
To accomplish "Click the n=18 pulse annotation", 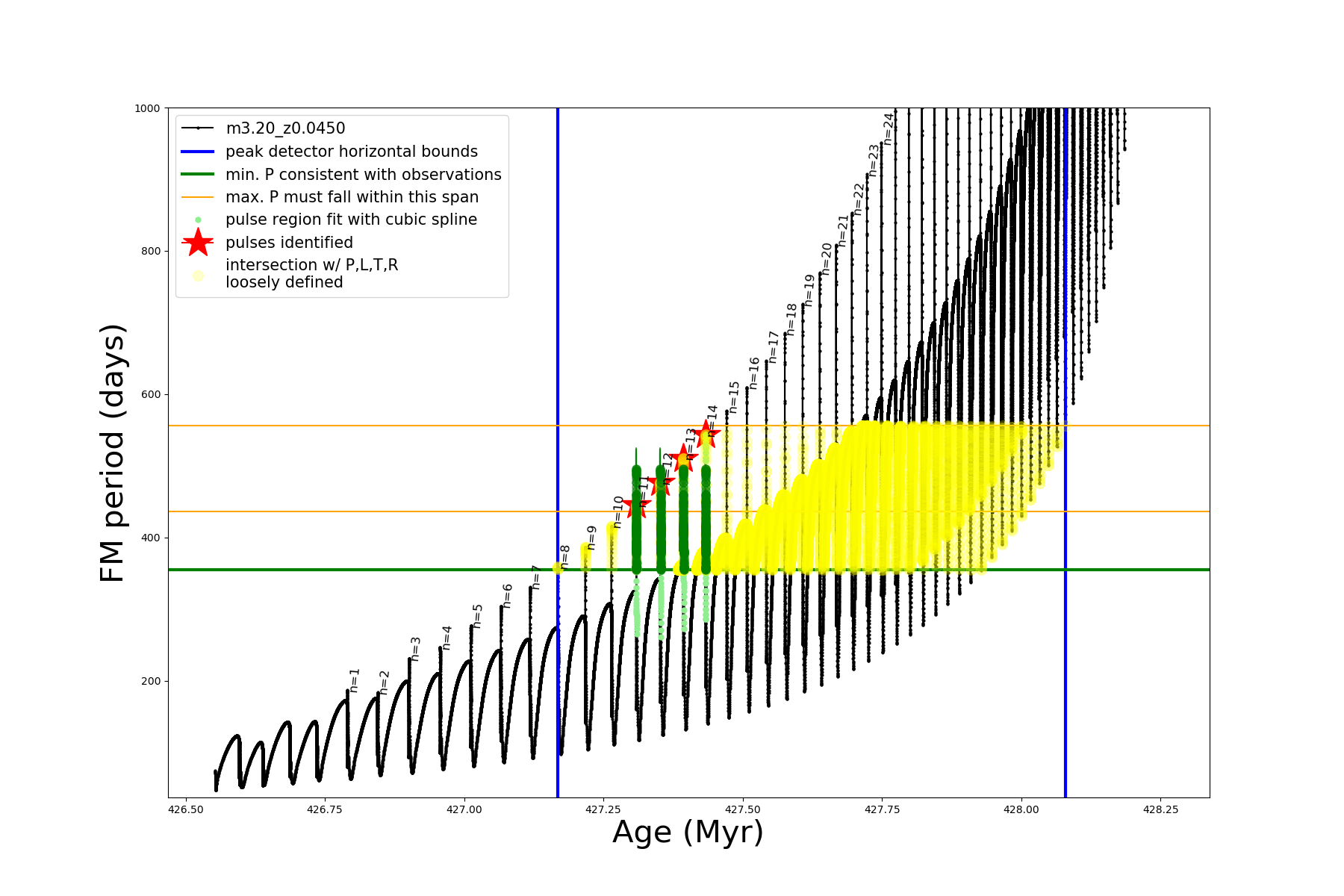I will point(791,319).
